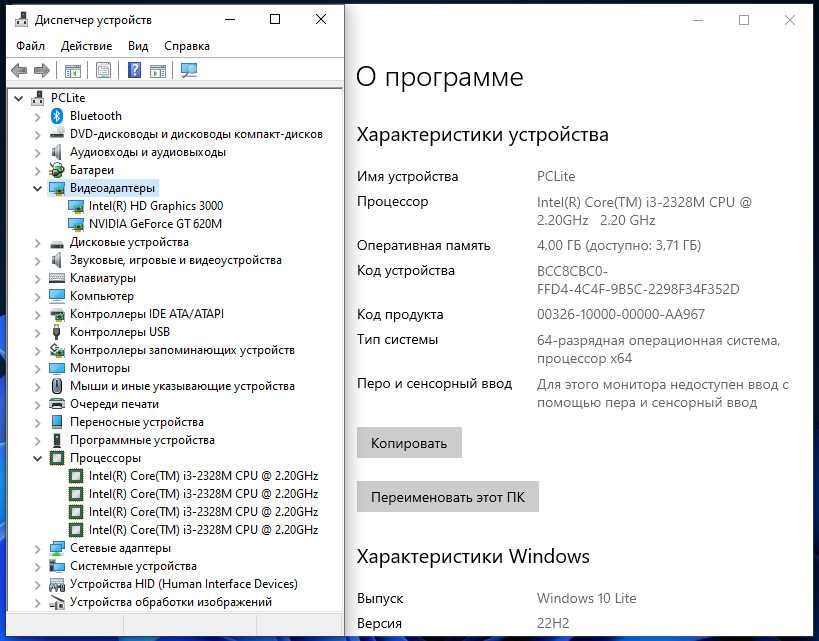Open the Действие menu
Screen dimensions: 819x641
click(x=86, y=46)
